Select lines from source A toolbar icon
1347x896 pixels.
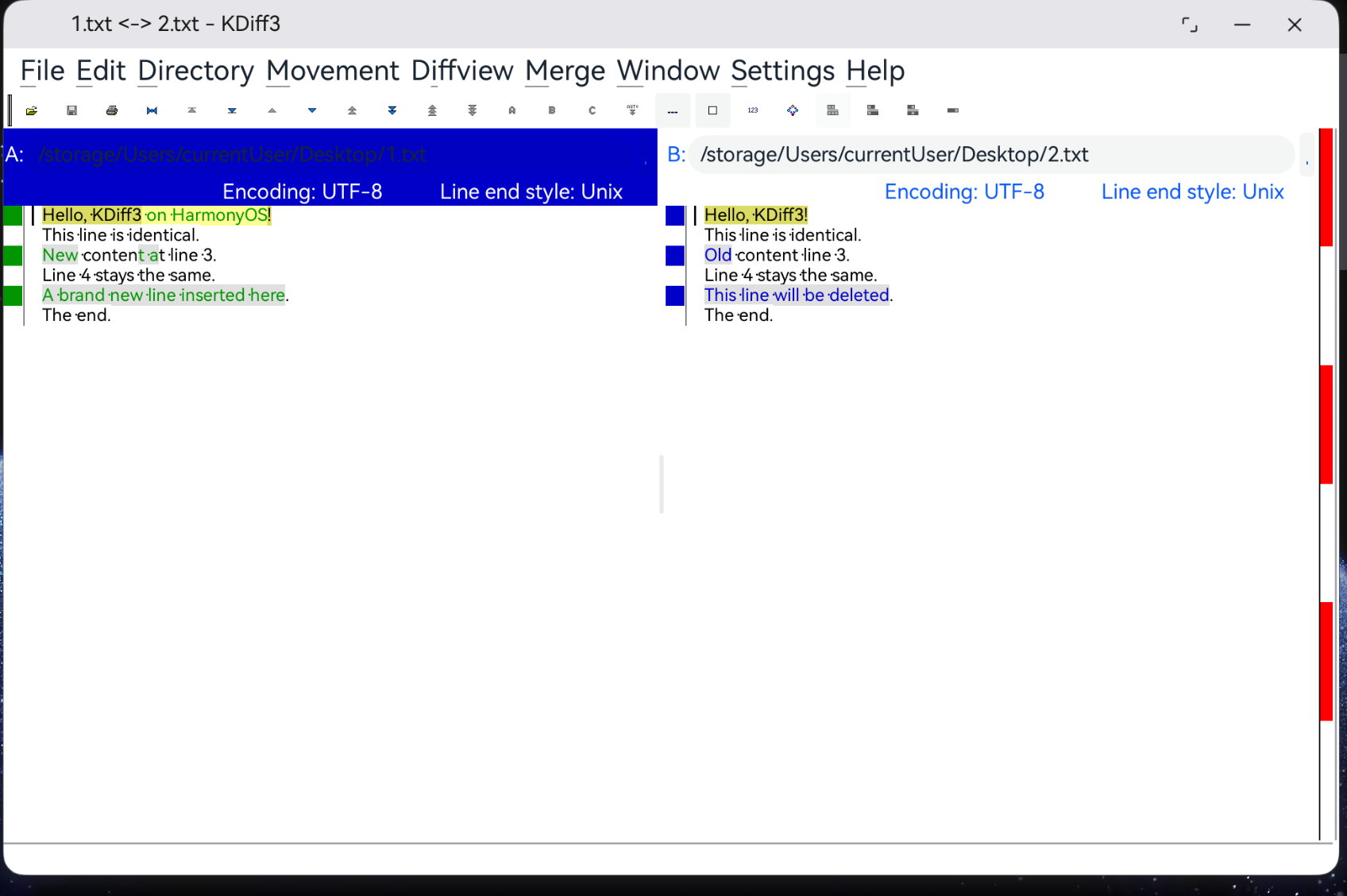coord(512,110)
